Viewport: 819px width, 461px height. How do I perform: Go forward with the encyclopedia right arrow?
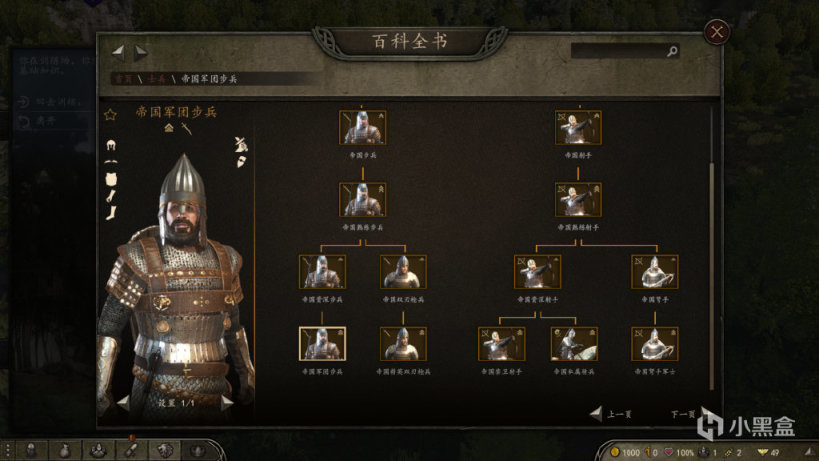click(x=141, y=52)
